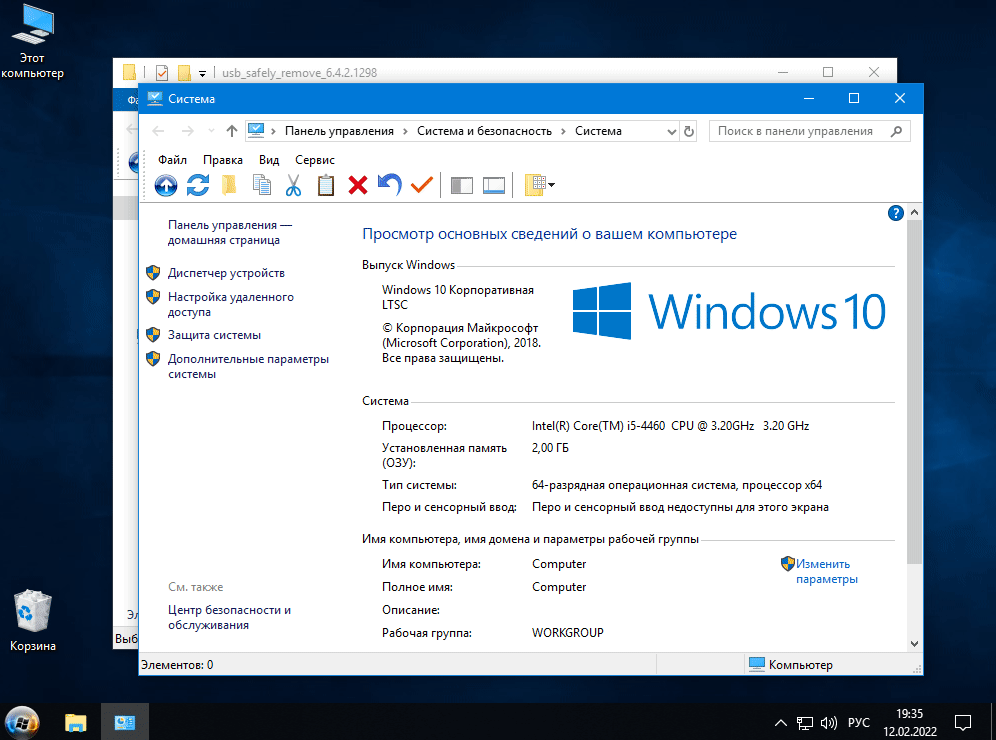The image size is (996, 740).
Task: Click the 2,00 ГБ memory value
Action: (550, 448)
